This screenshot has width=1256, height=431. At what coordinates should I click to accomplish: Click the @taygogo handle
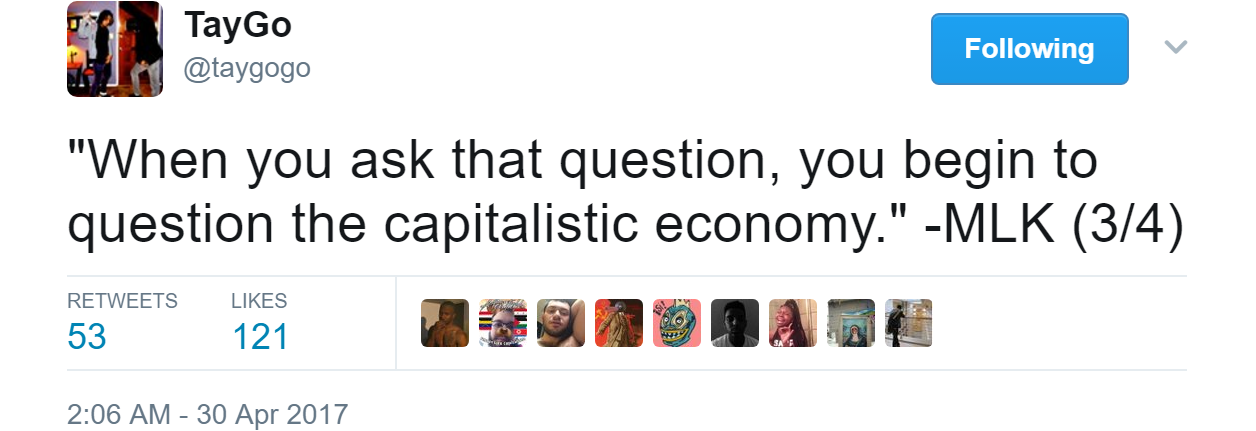point(247,68)
